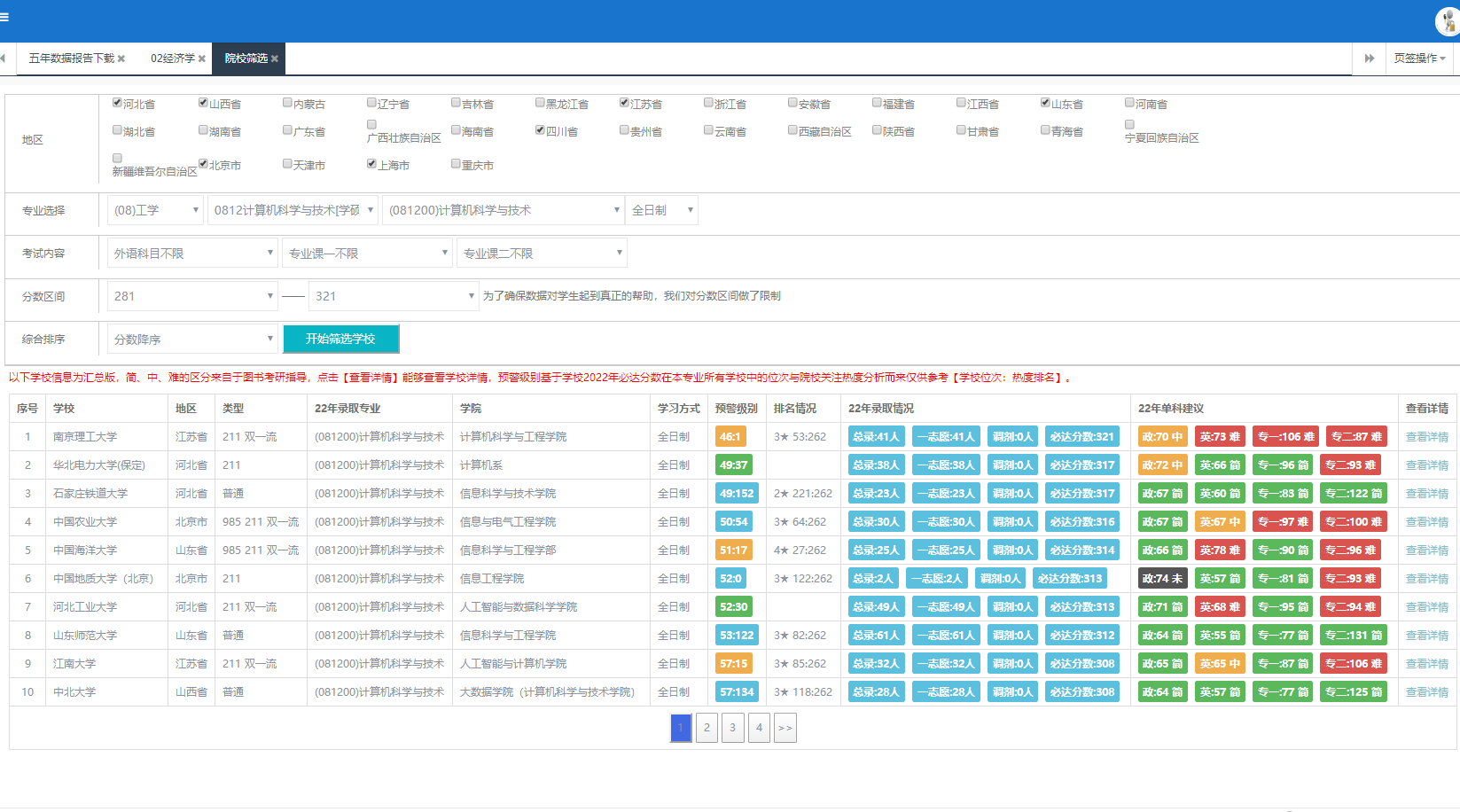This screenshot has height=812, width=1460.
Task: Open the 分数降序 sort dropdown
Action: 191,340
